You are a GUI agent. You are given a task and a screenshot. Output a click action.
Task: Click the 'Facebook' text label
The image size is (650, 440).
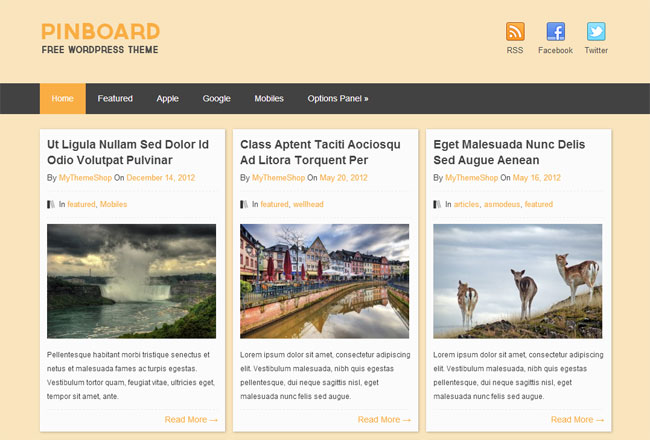(x=555, y=50)
